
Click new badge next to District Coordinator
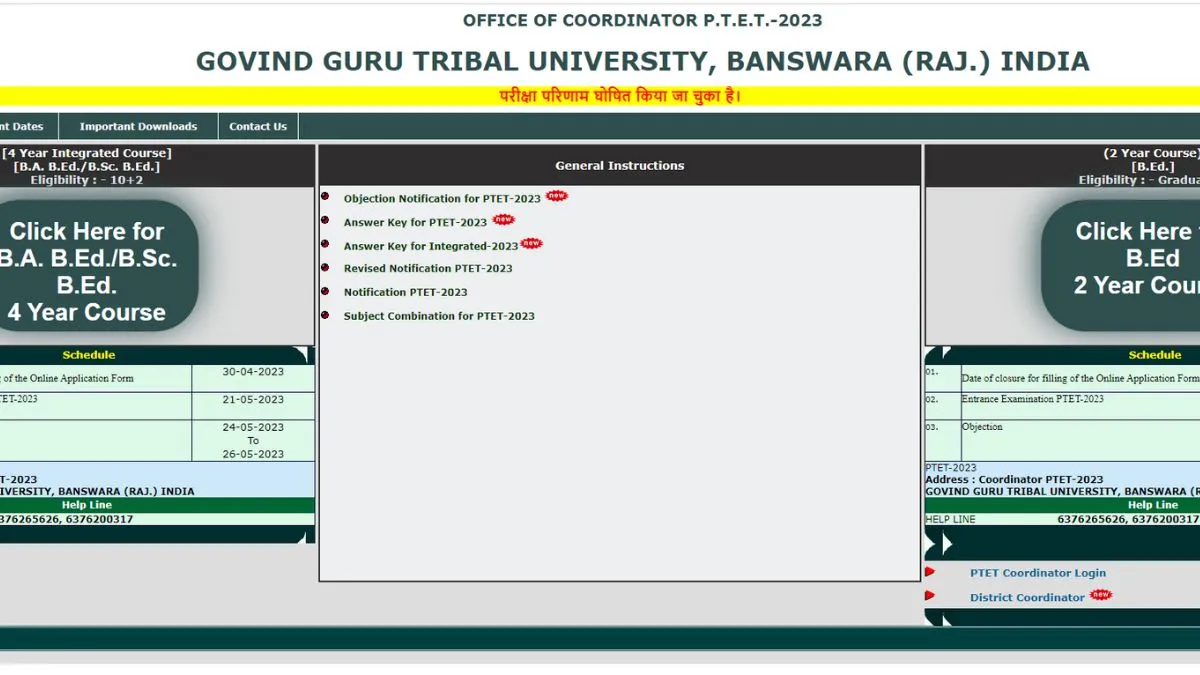[x=1100, y=595]
